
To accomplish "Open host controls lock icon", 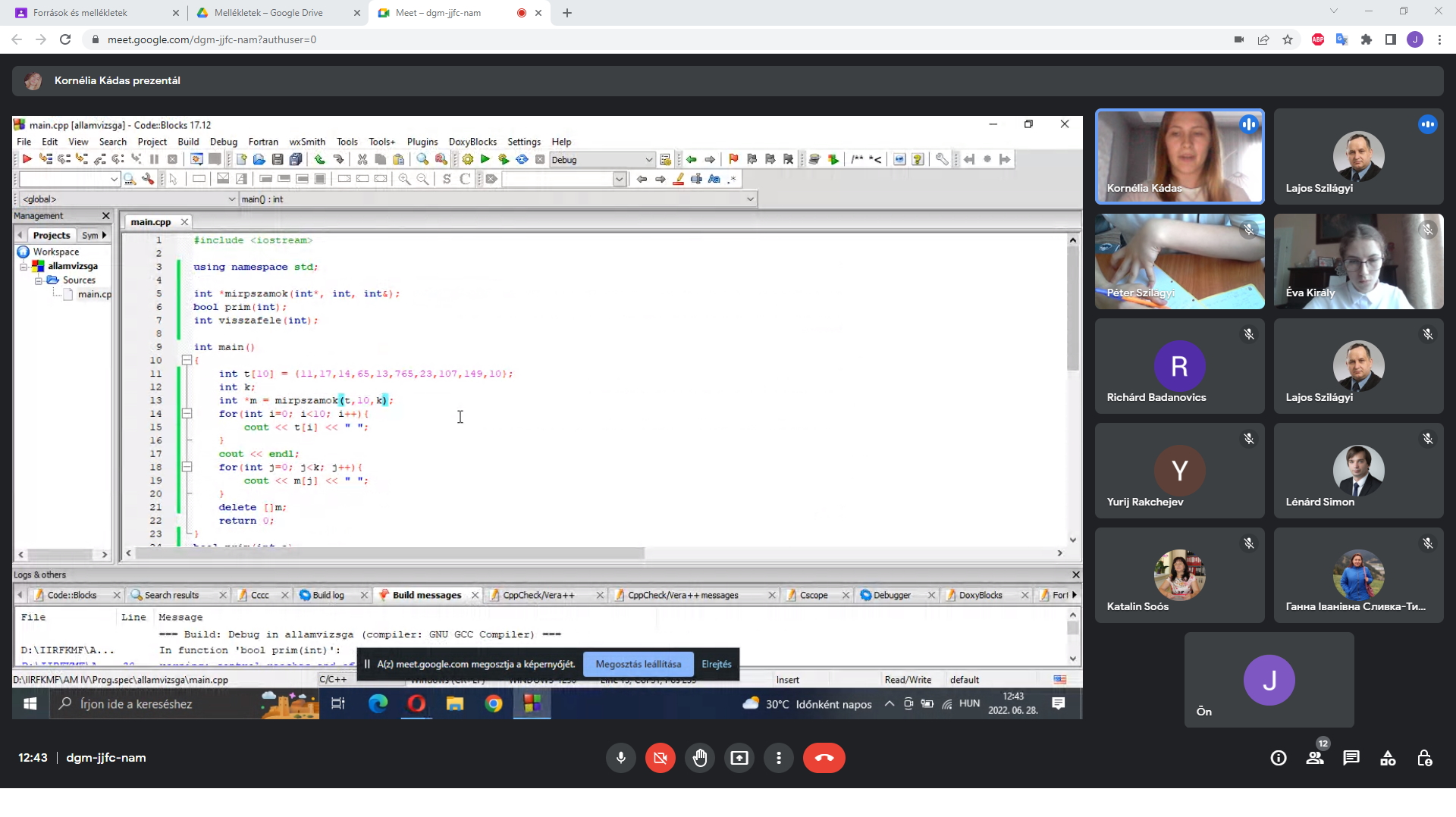I will click(1424, 758).
